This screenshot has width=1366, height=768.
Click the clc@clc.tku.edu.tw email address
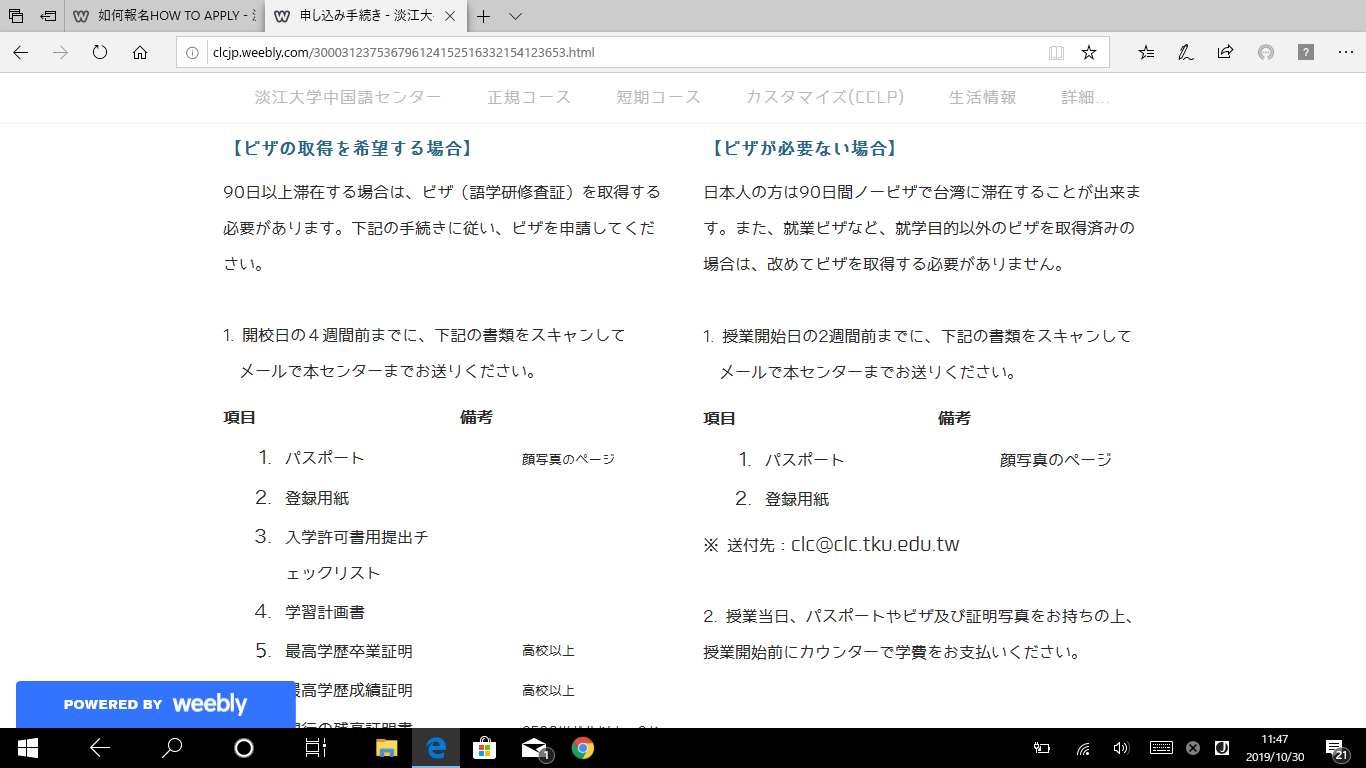875,545
